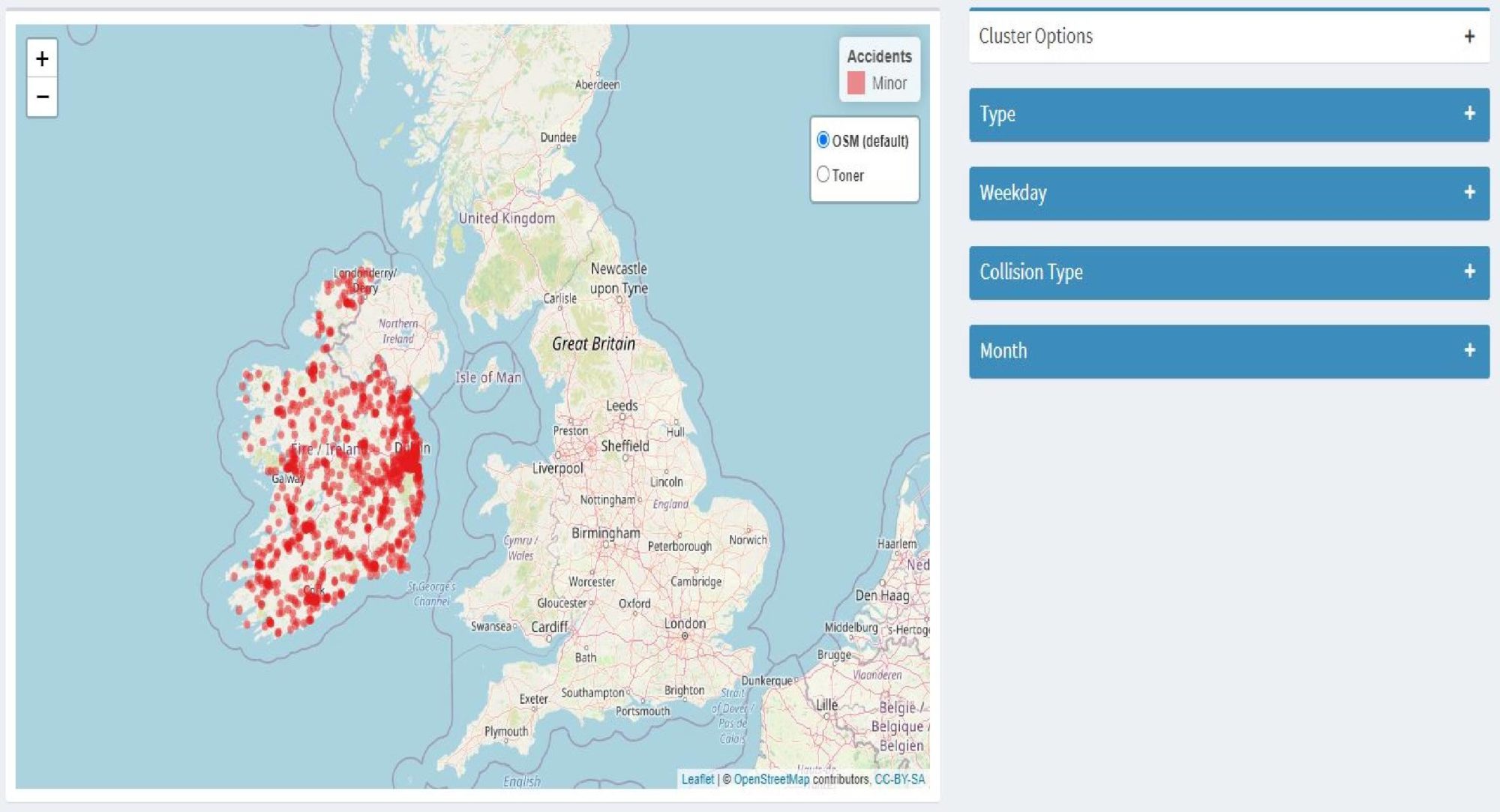The height and width of the screenshot is (812, 1500).
Task: Expand the Weekday filter header
Action: (x=1012, y=193)
